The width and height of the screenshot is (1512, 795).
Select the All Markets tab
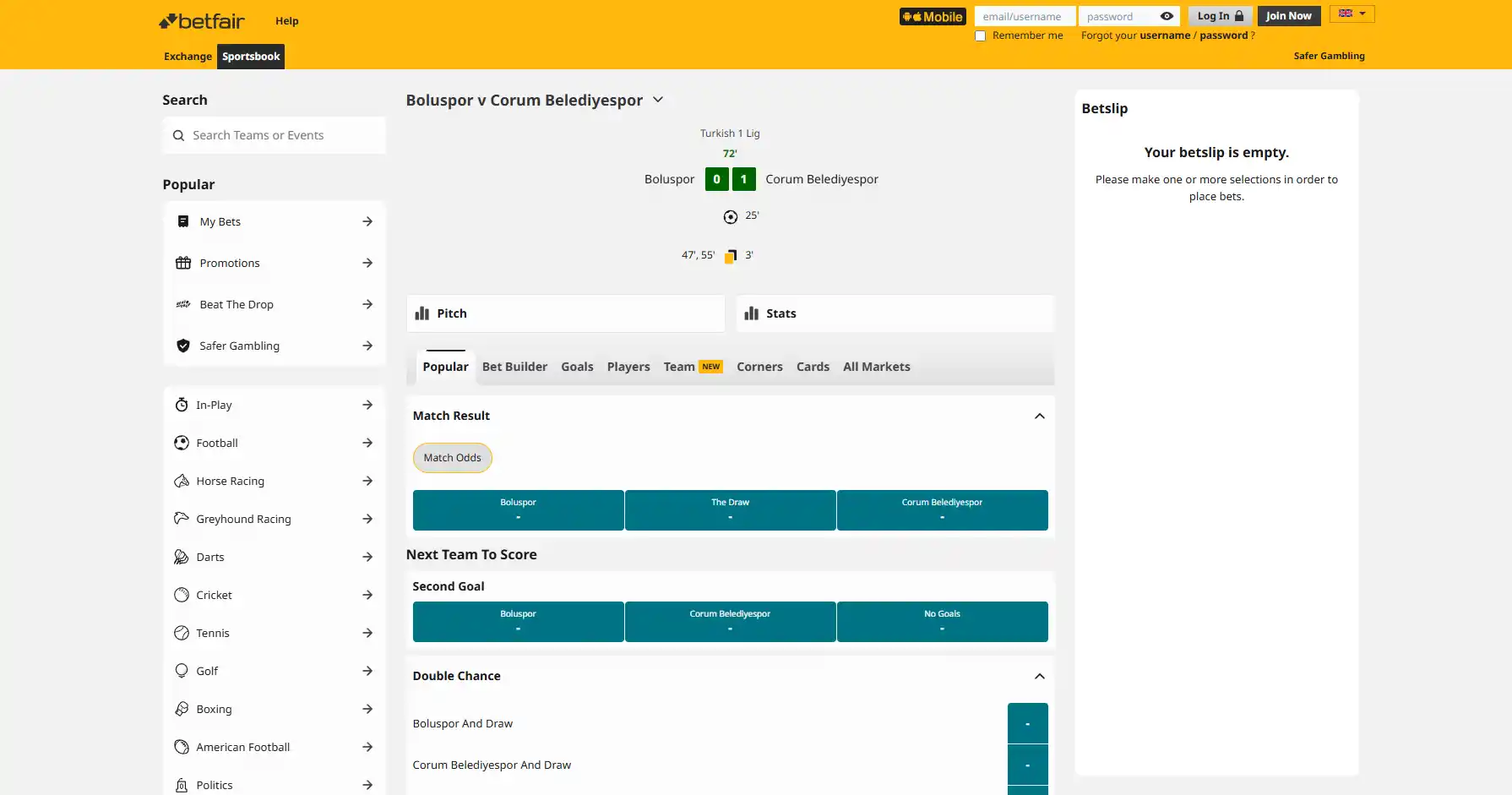pyautogui.click(x=877, y=367)
